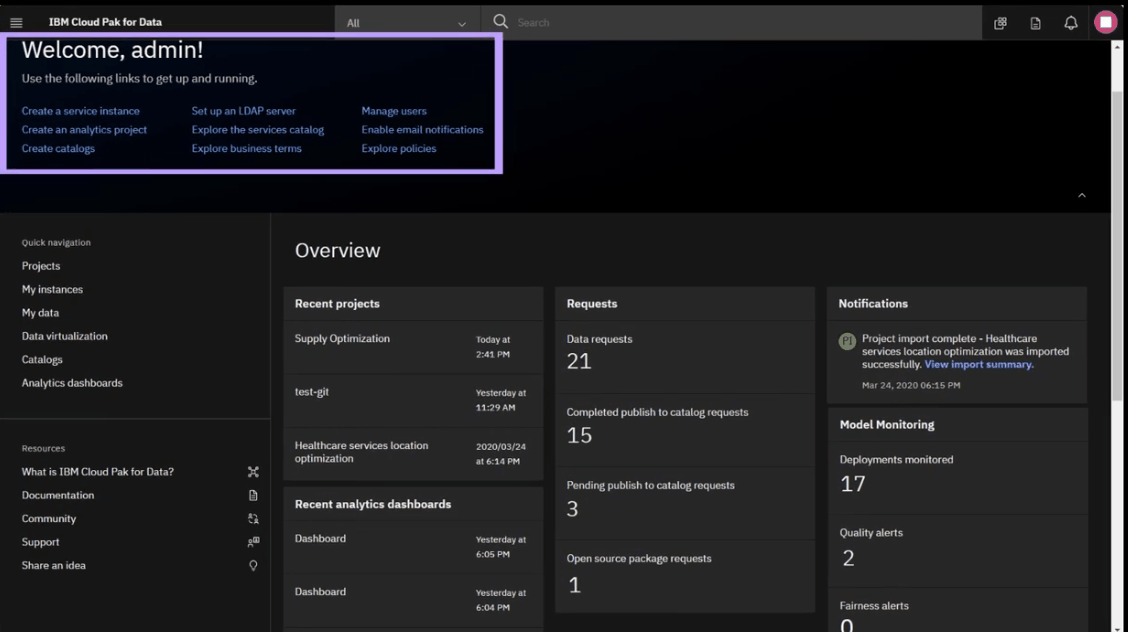Open Set up an LDAP server link
The height and width of the screenshot is (632, 1128).
coord(244,111)
